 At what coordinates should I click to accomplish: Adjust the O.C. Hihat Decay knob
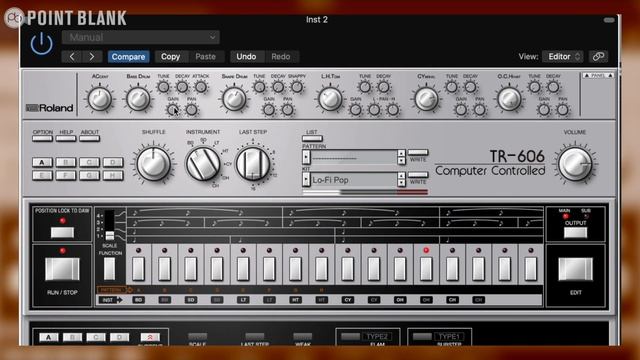click(x=553, y=87)
